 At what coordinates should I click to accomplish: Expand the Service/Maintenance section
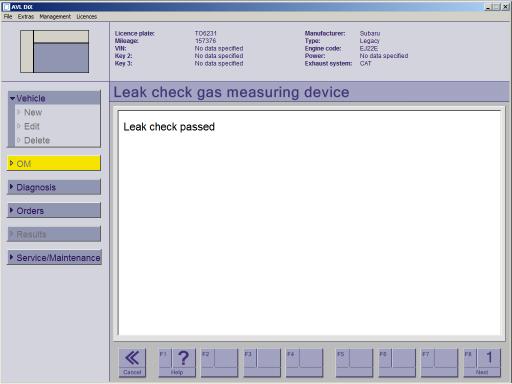[54, 258]
